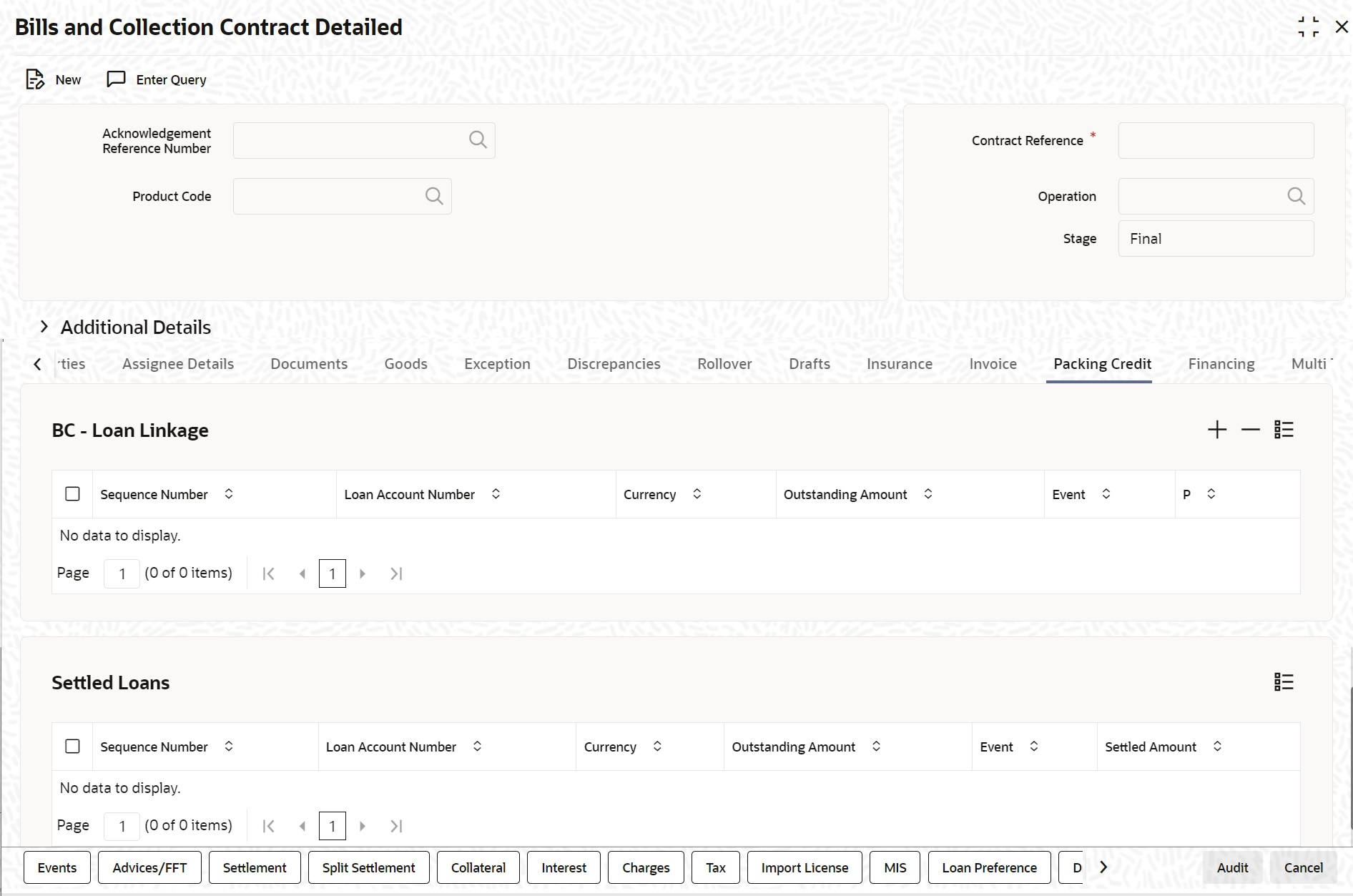Click the New document icon
The height and width of the screenshot is (896, 1353).
(34, 79)
